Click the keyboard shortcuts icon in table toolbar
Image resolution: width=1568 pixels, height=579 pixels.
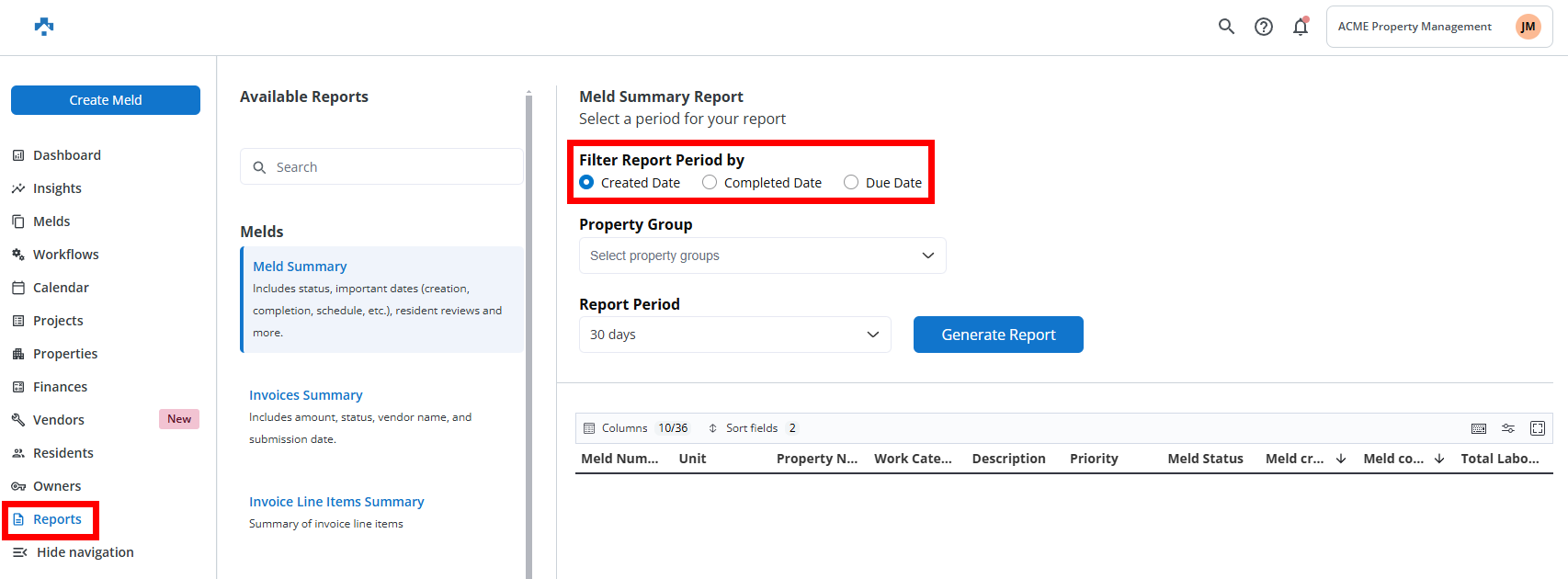1479,428
